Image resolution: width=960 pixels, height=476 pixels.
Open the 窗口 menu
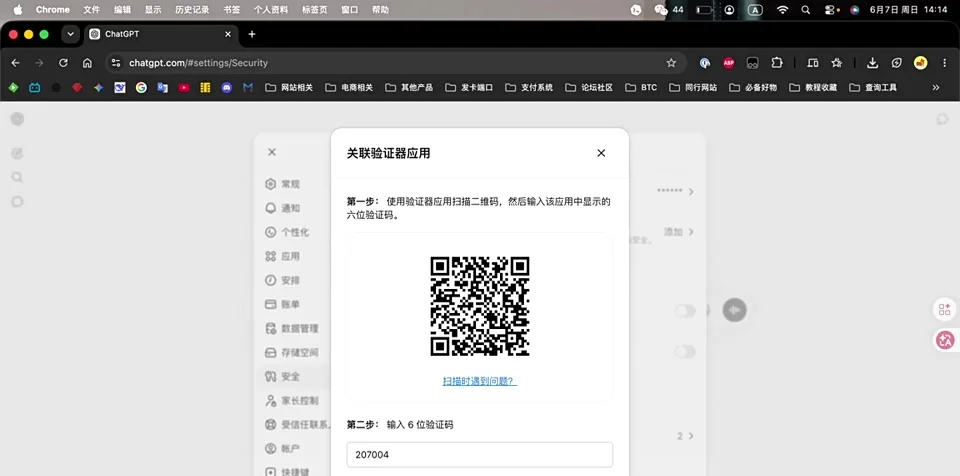[350, 10]
